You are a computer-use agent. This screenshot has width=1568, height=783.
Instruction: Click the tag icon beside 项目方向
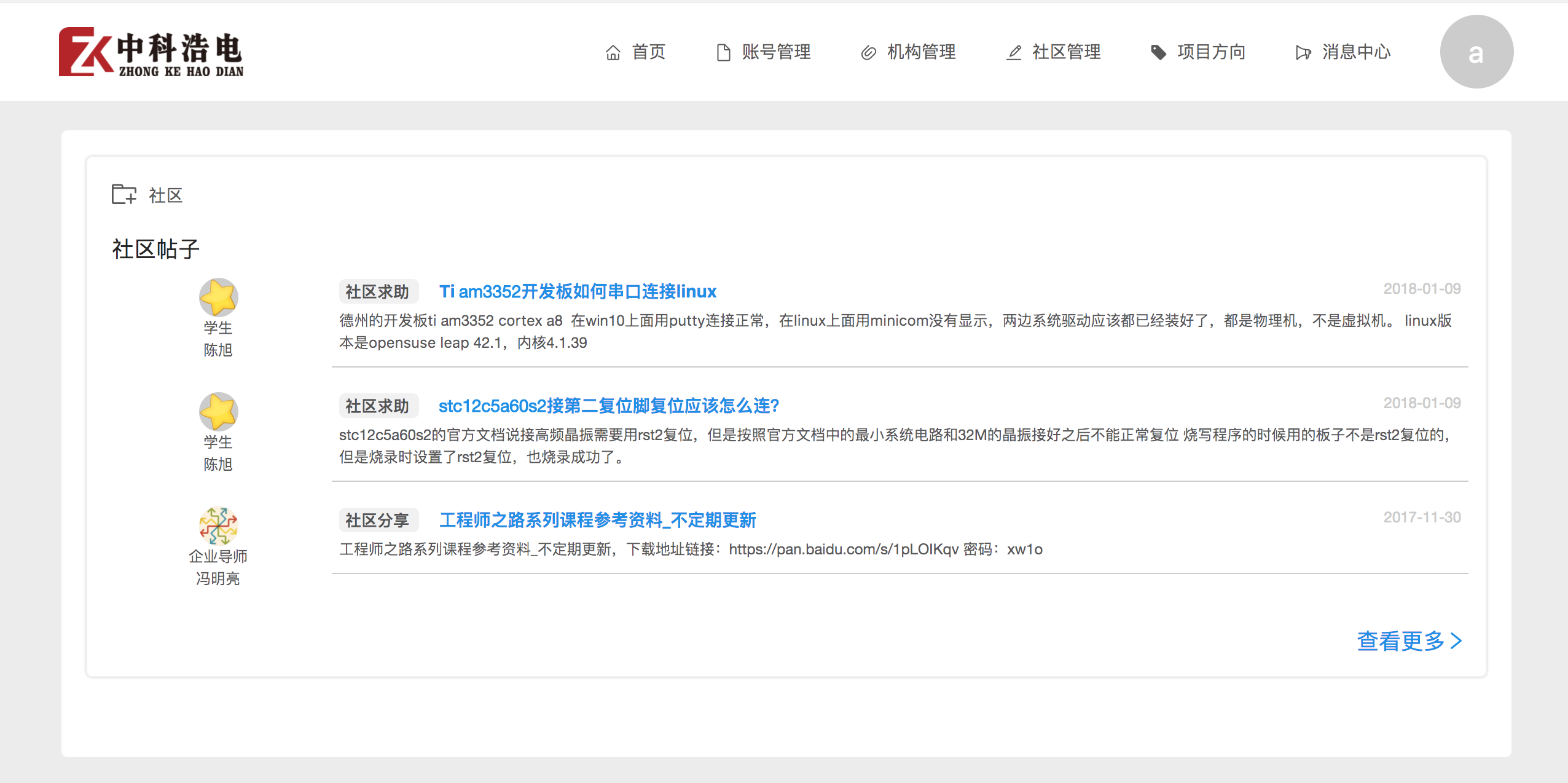[x=1158, y=53]
